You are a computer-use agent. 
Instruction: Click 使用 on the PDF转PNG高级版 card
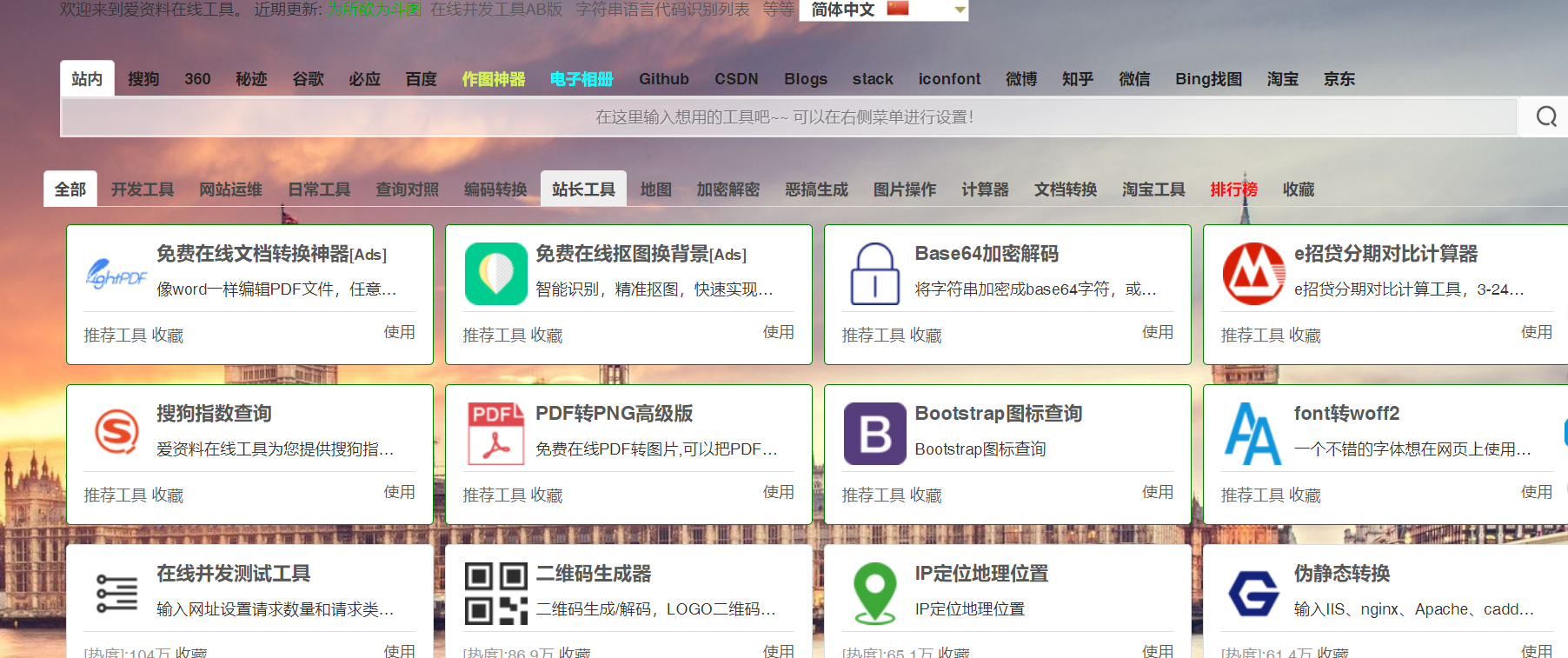779,492
